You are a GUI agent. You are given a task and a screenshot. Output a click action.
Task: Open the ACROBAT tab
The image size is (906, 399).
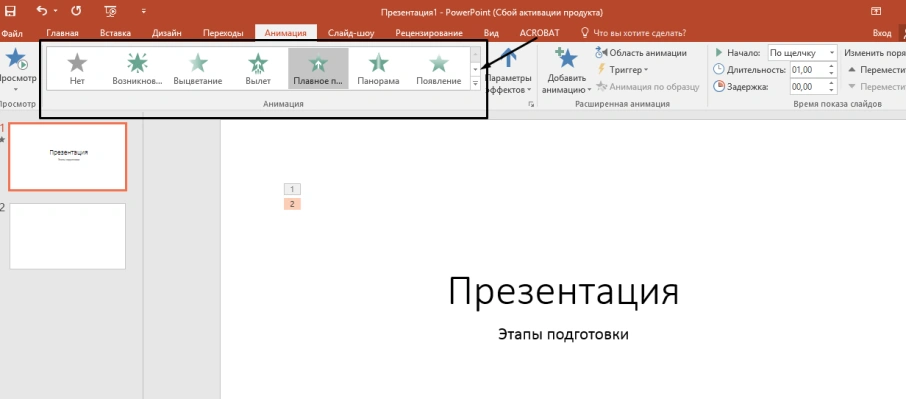point(540,33)
